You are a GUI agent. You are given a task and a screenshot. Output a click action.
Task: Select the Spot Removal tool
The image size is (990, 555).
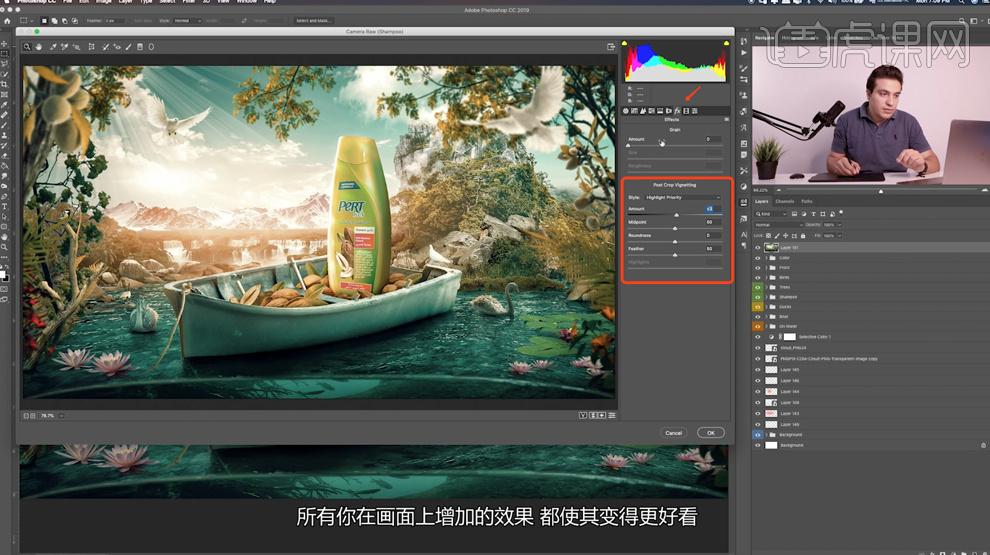105,47
